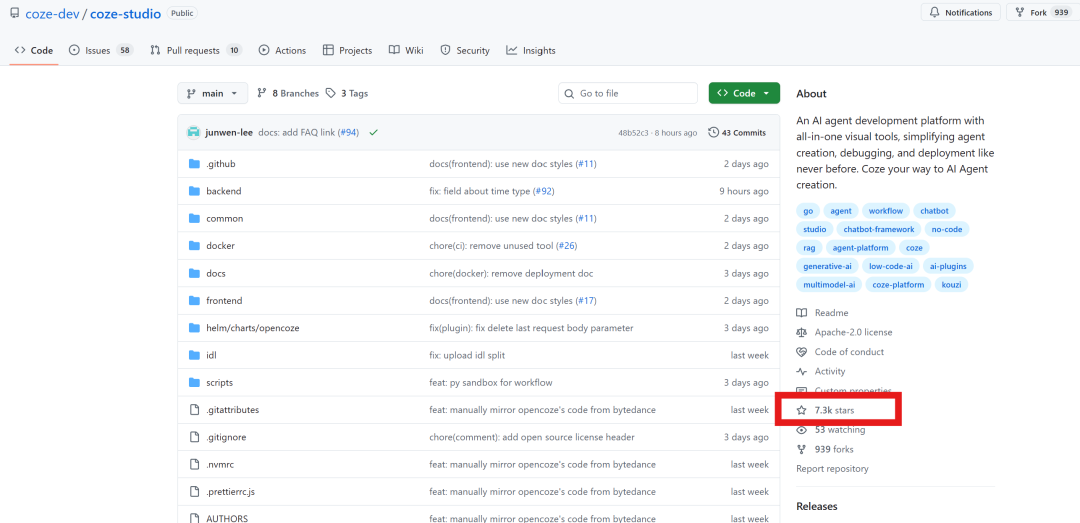Click the .gitignore file icon
This screenshot has height=523, width=1080.
pos(195,437)
